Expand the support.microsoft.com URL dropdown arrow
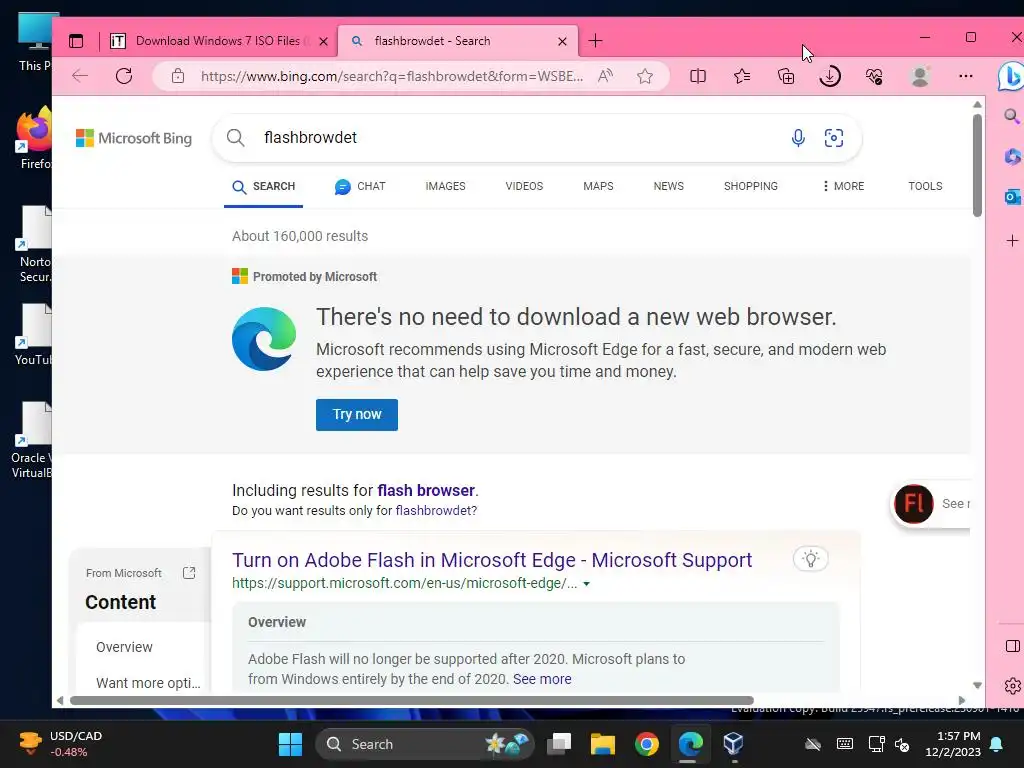 [x=586, y=584]
